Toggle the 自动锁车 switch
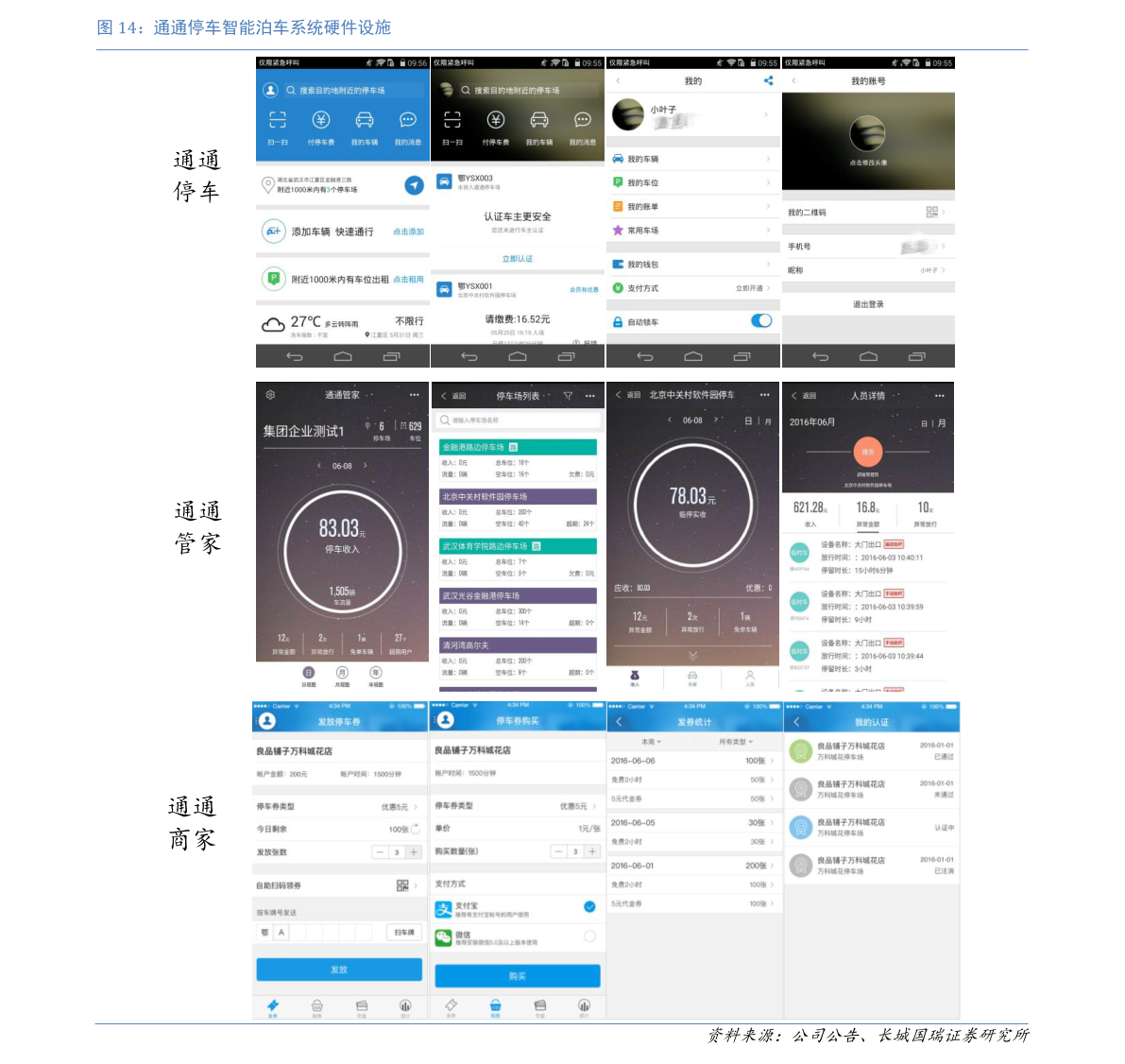 tap(761, 321)
